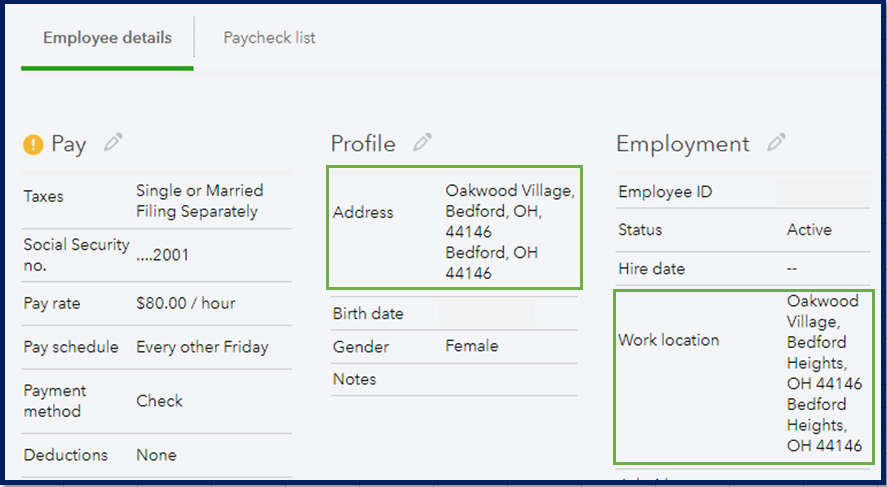Click the blank Employee ID field
Viewport: 887px width, 487px height.
click(x=823, y=192)
